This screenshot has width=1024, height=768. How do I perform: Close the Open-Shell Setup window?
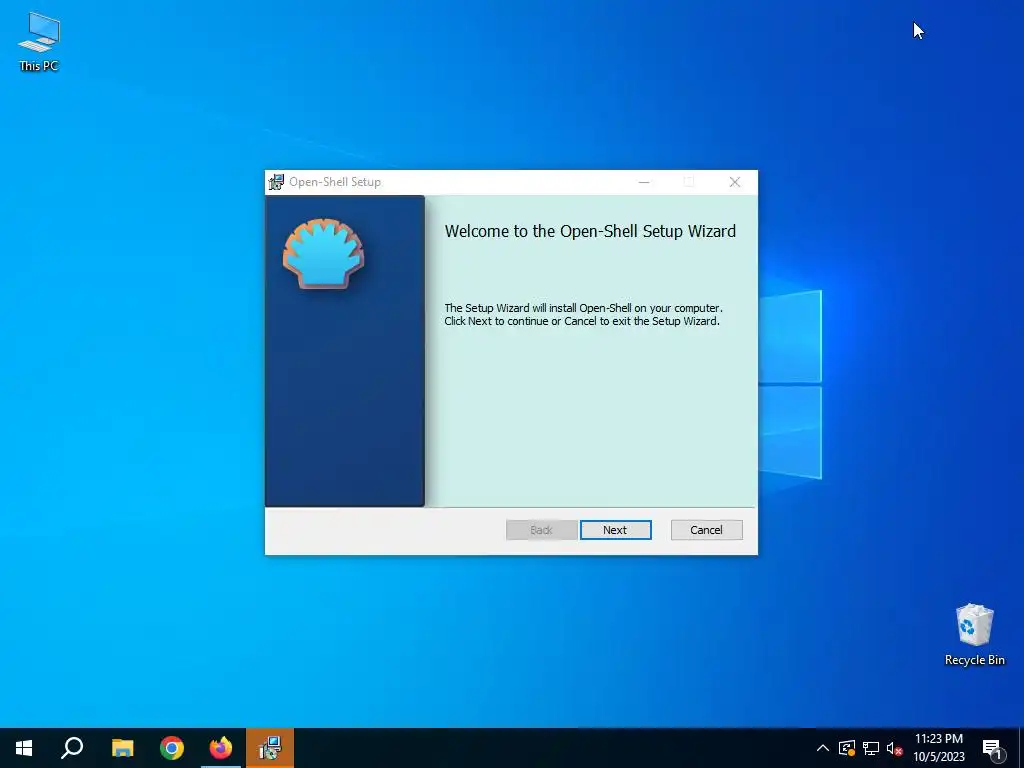point(735,182)
